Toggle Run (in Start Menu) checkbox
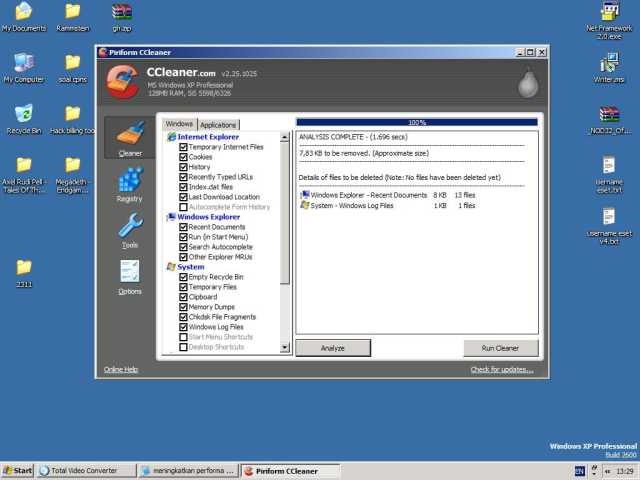This screenshot has height=480, width=640. point(183,237)
